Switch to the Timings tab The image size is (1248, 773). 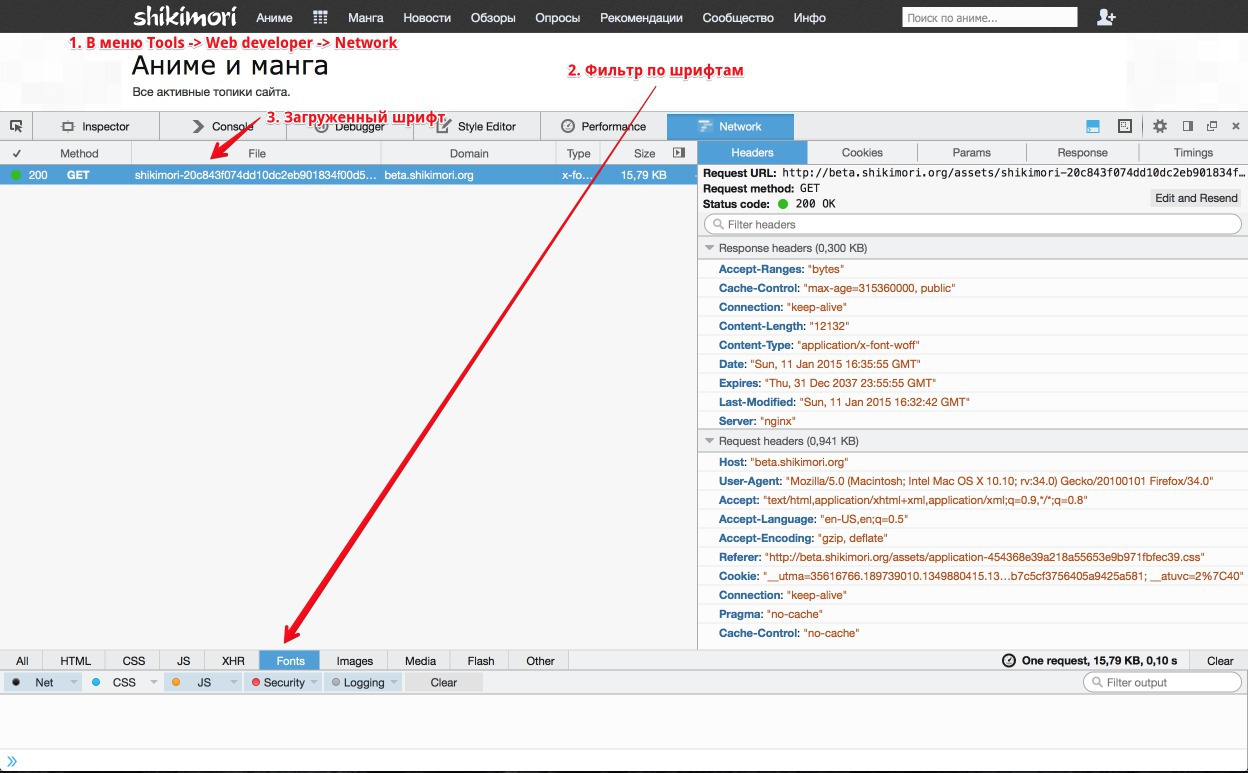pos(1193,153)
